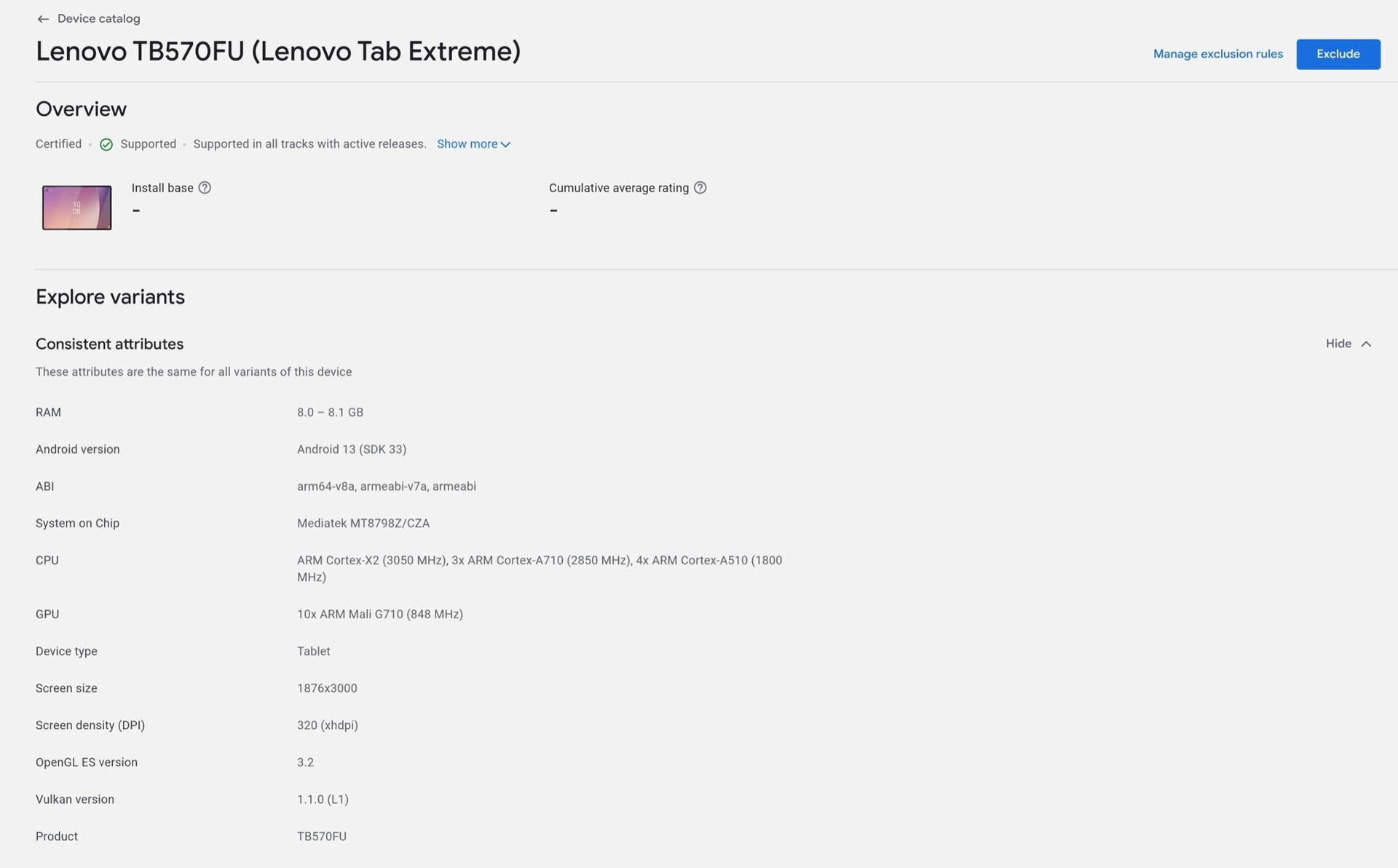Viewport: 1398px width, 868px height.
Task: Open Manage exclusion rules
Action: 1217,55
